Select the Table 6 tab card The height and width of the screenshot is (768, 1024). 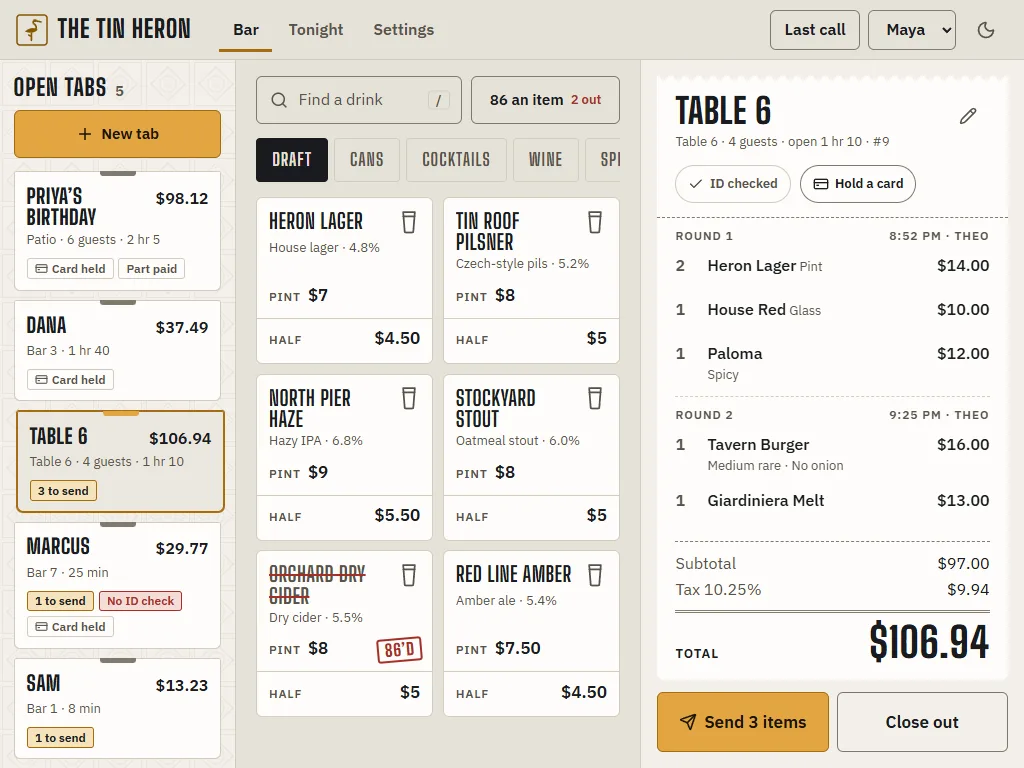[120, 462]
